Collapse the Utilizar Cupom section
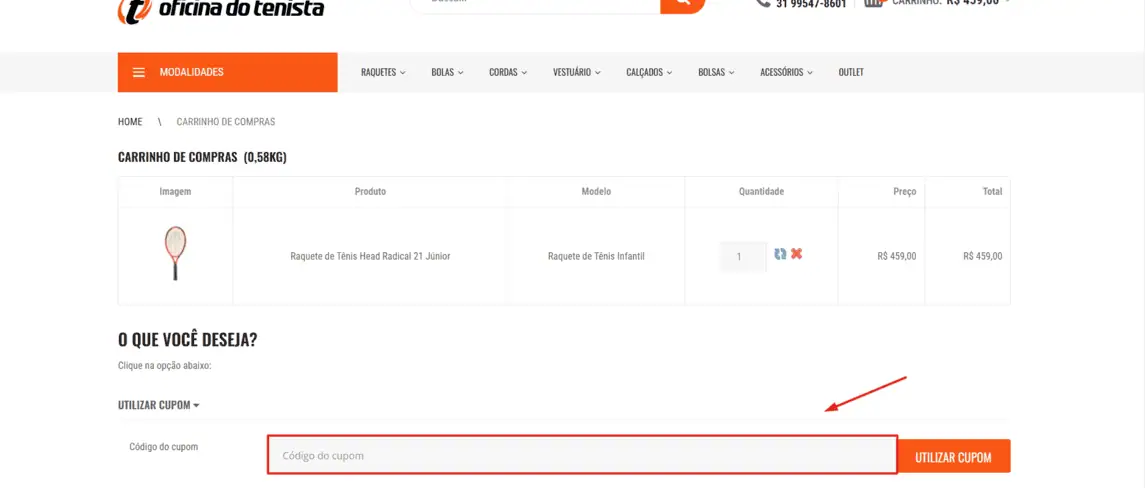 158,405
